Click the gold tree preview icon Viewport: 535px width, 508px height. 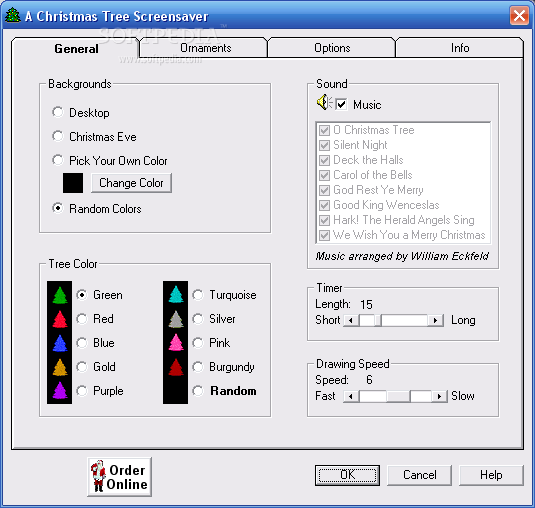tap(60, 367)
